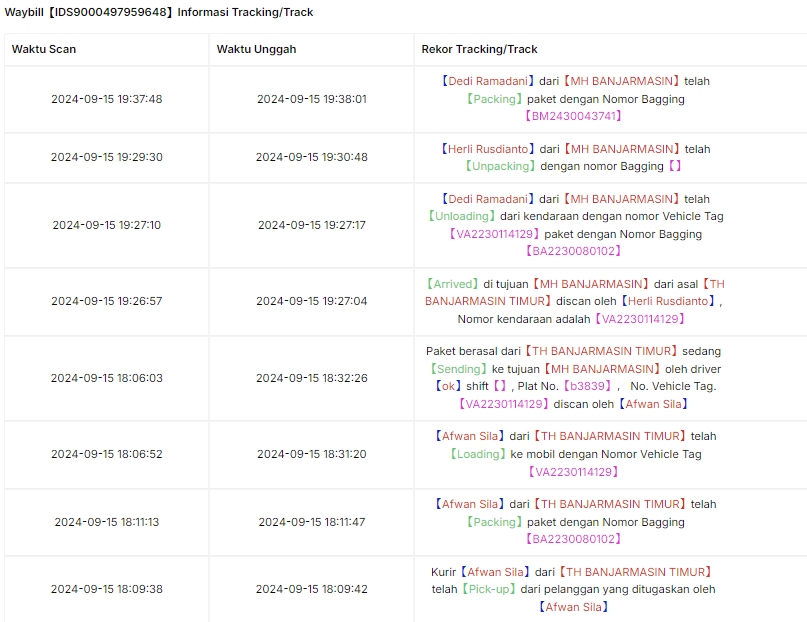The width and height of the screenshot is (807, 622).
Task: Click vehicle tag VA2230114129 in the Loading row
Action: tap(573, 472)
